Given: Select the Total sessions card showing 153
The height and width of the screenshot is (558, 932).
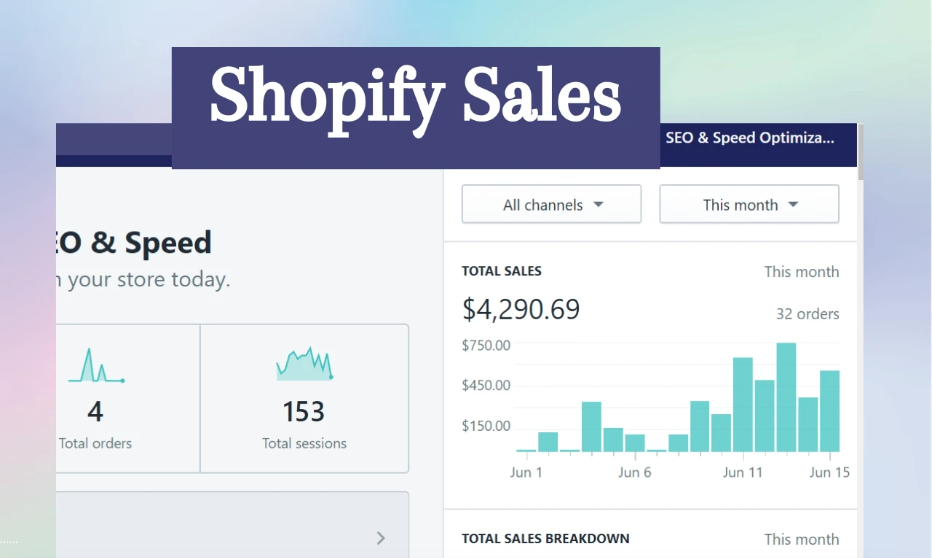Looking at the screenshot, I should (x=304, y=398).
